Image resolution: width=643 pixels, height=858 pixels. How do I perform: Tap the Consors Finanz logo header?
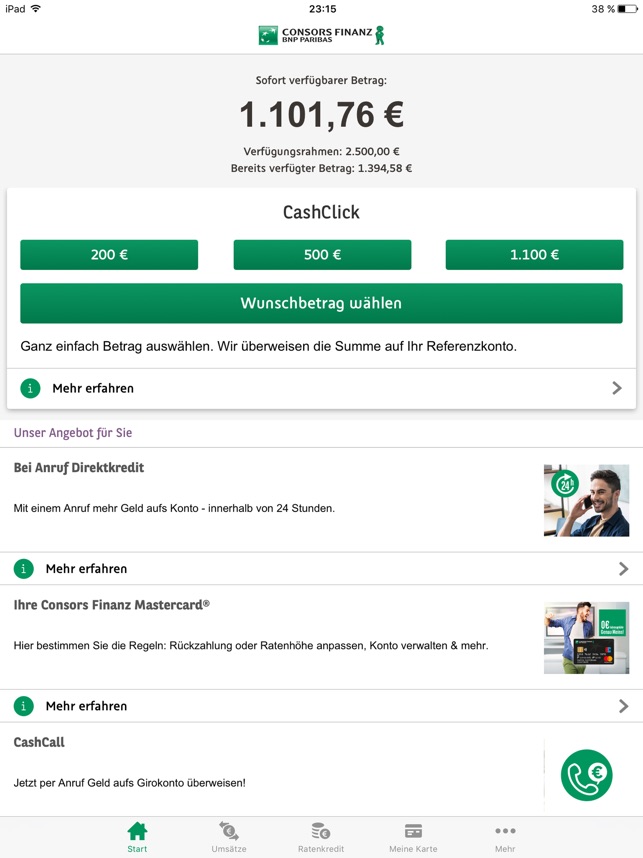tap(322, 35)
